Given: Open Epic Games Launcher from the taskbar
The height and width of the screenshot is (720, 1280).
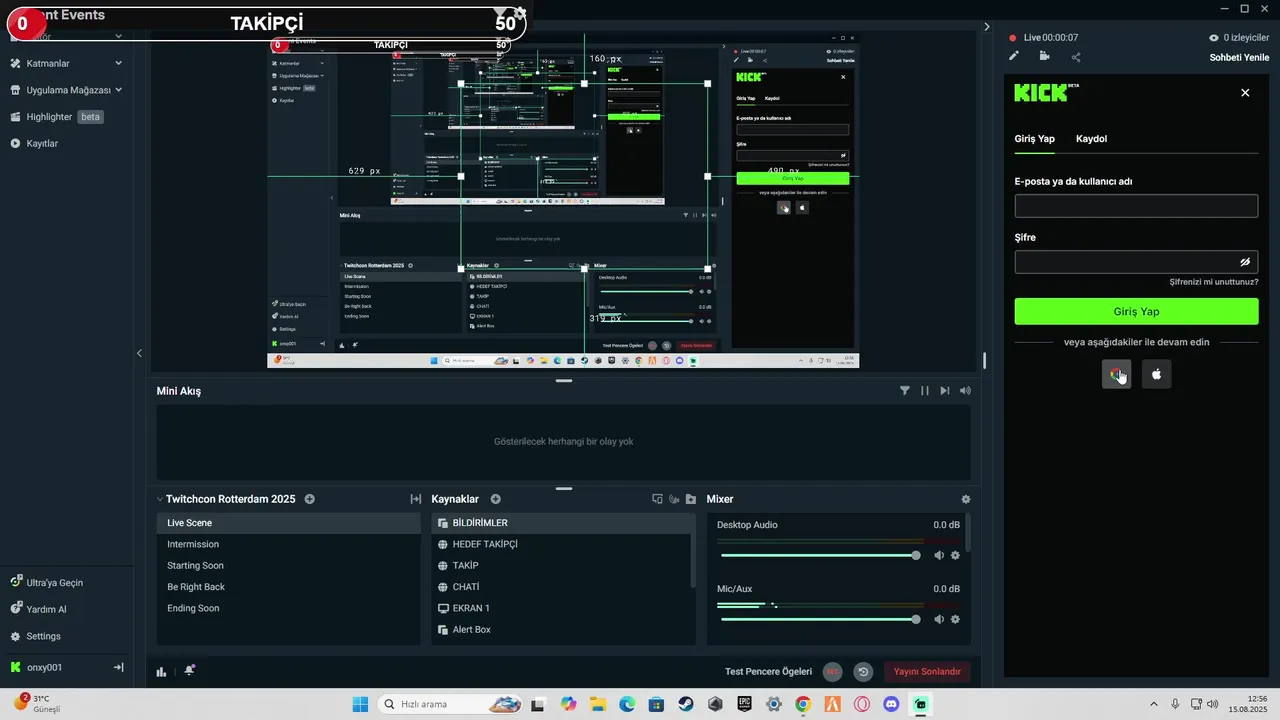Looking at the screenshot, I should 744,704.
